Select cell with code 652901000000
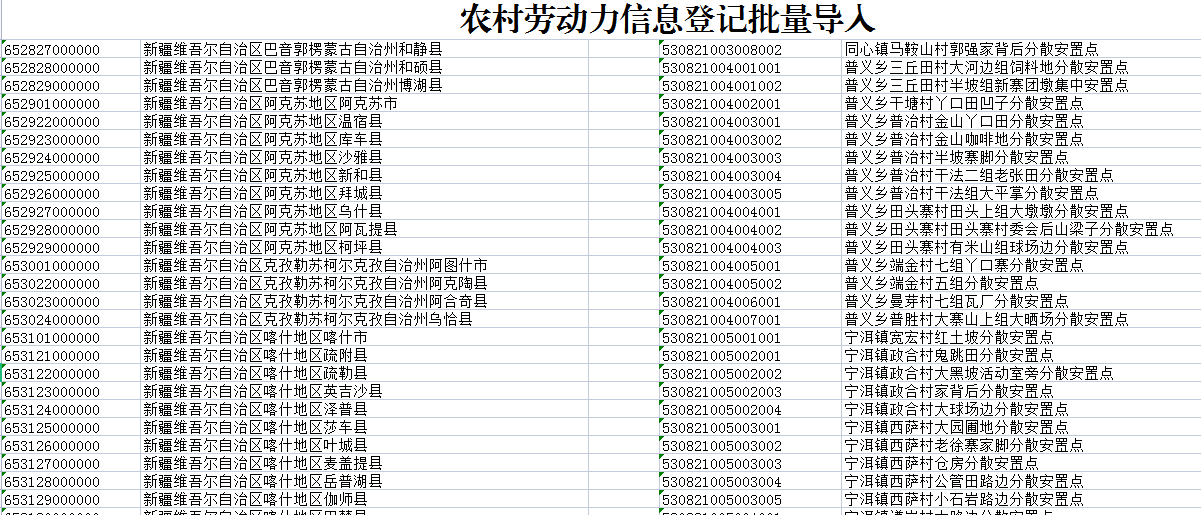The height and width of the screenshot is (515, 1201). (x=71, y=104)
